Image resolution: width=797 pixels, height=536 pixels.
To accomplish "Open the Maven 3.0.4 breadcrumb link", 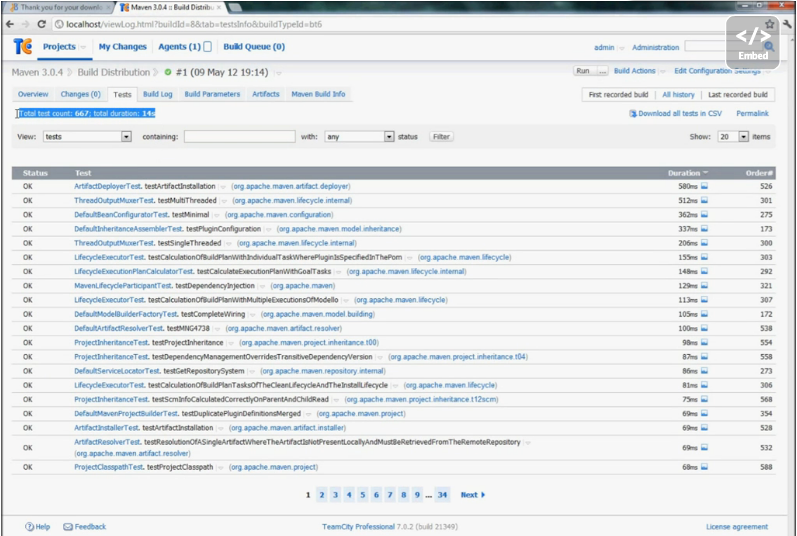I will click(x=37, y=72).
